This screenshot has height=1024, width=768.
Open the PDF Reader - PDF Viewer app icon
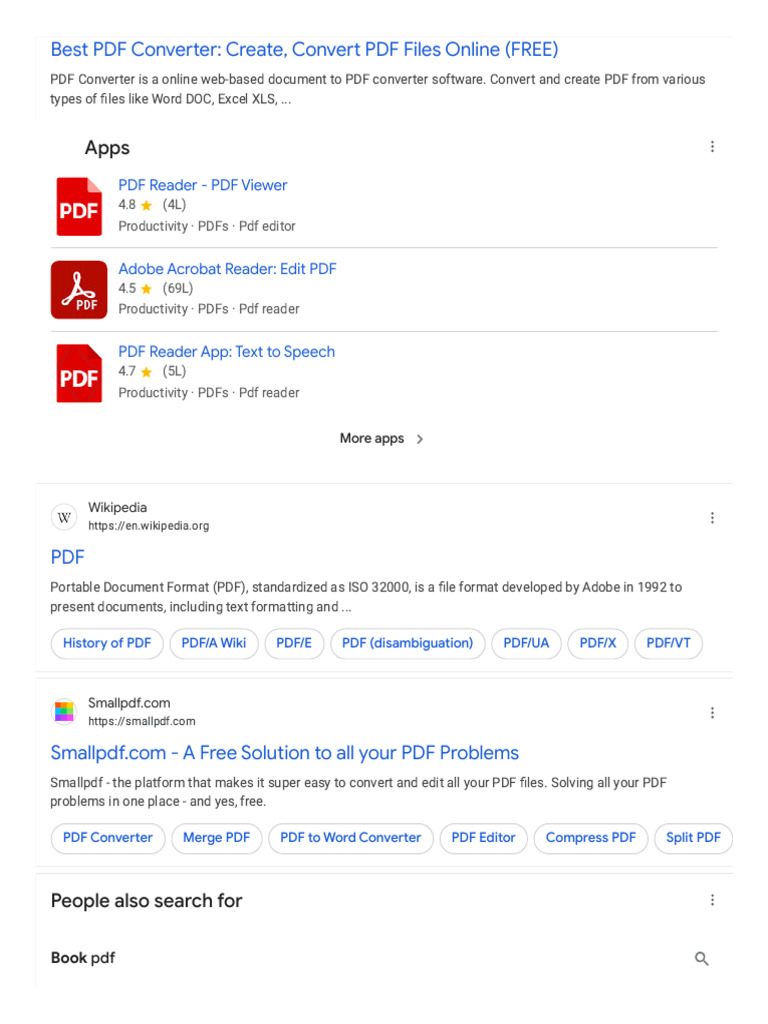(x=78, y=206)
